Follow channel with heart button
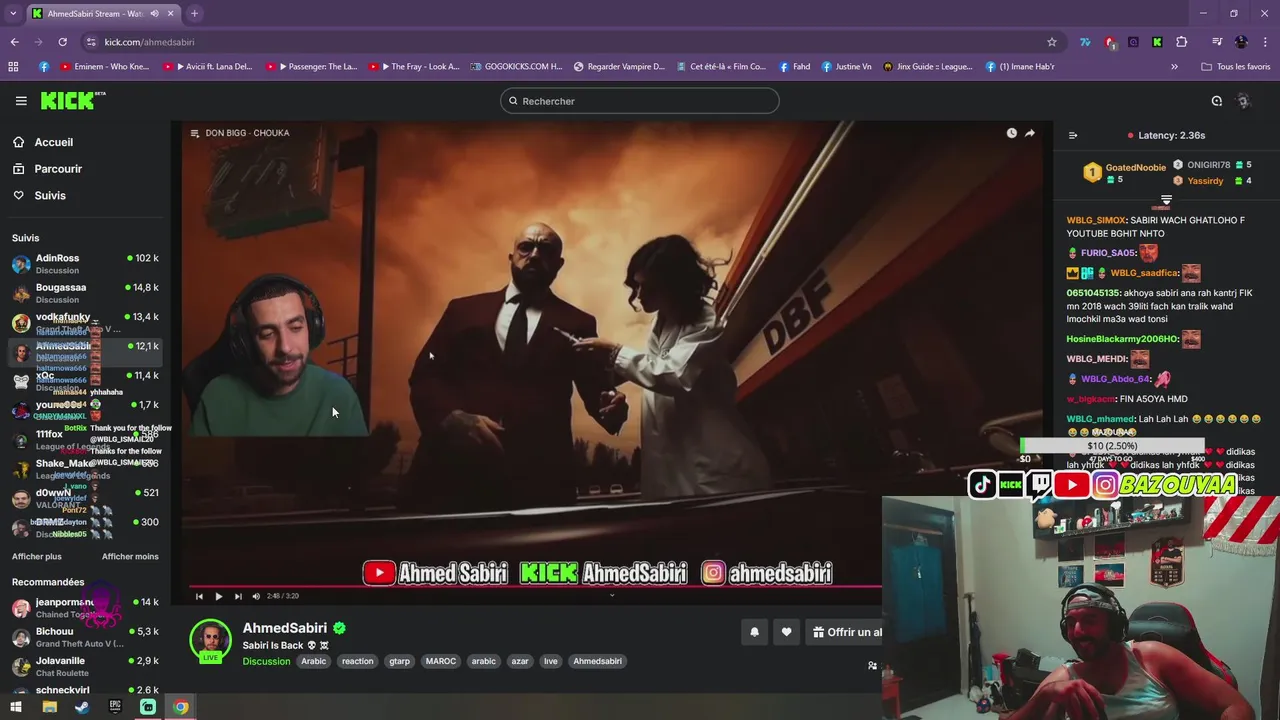Screen dimensions: 1280x720 point(786,632)
